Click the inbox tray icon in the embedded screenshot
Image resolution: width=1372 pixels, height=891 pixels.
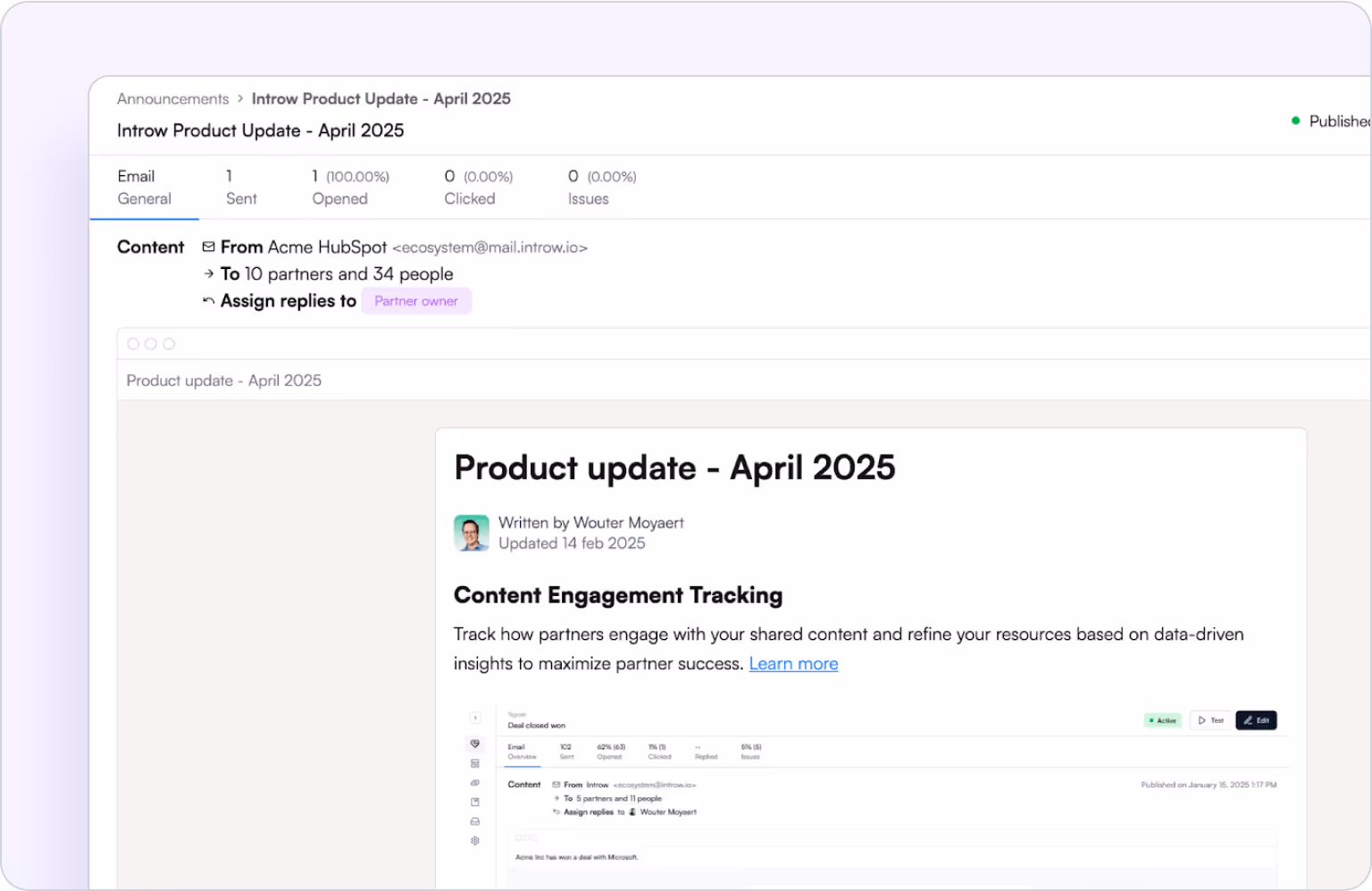[475, 821]
